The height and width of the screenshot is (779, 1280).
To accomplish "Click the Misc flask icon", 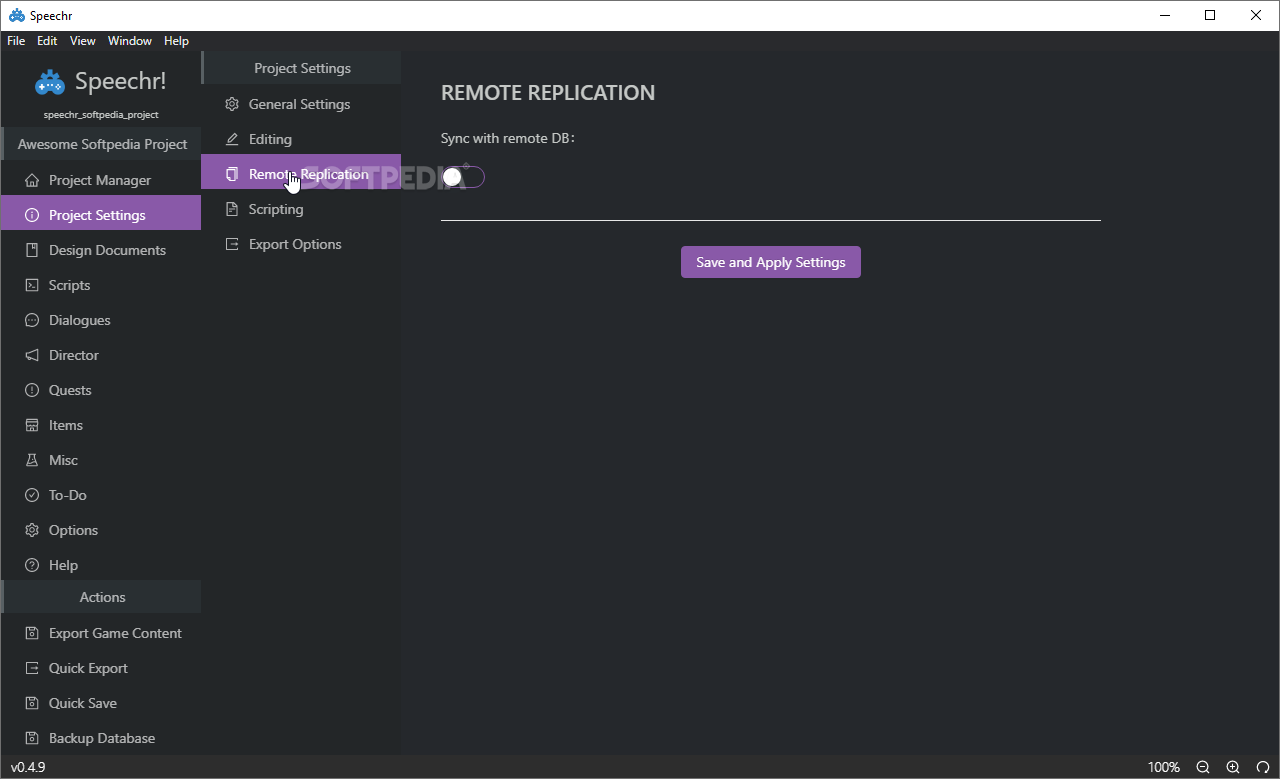I will point(31,460).
